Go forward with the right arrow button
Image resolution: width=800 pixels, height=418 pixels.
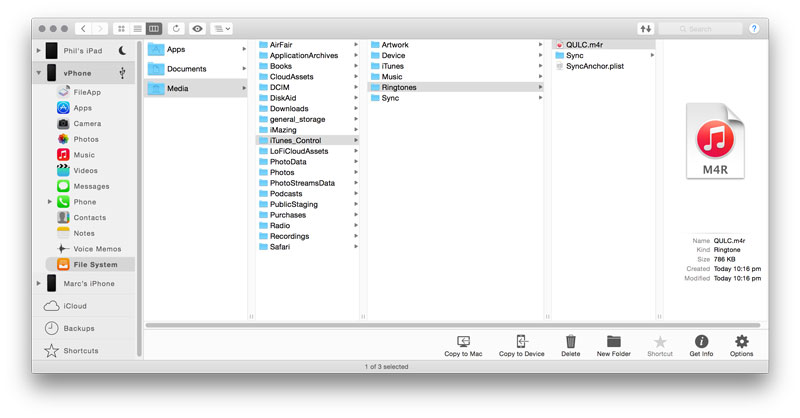[101, 29]
